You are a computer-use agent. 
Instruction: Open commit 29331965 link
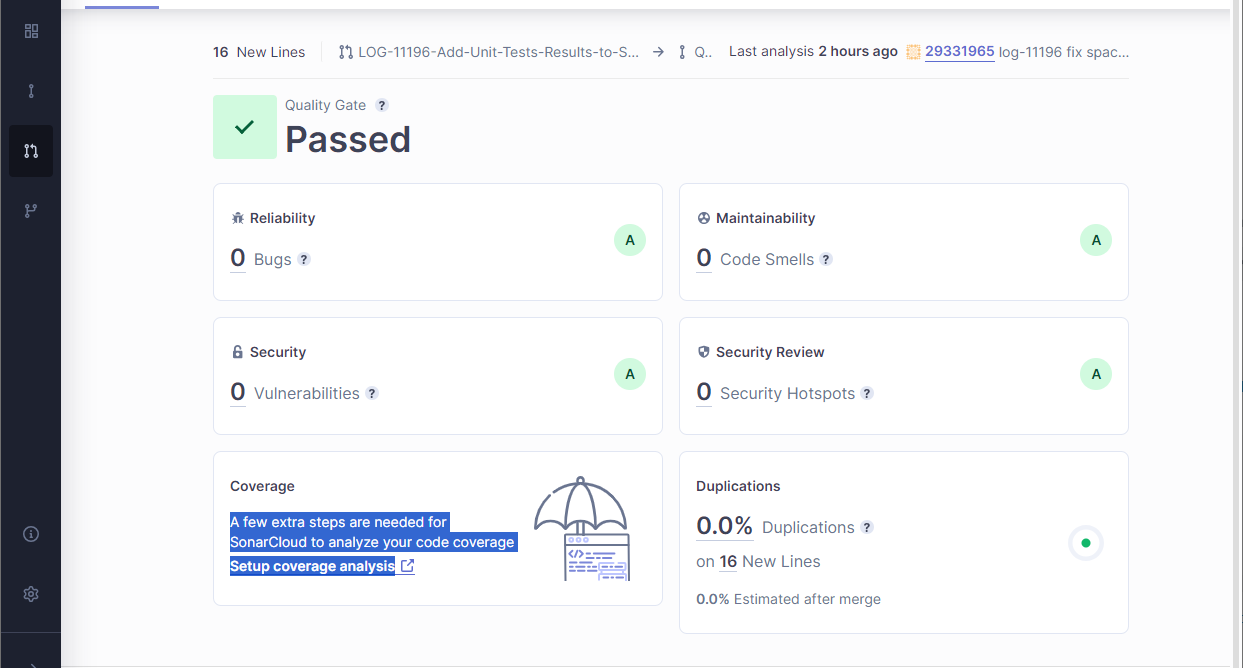tap(959, 52)
